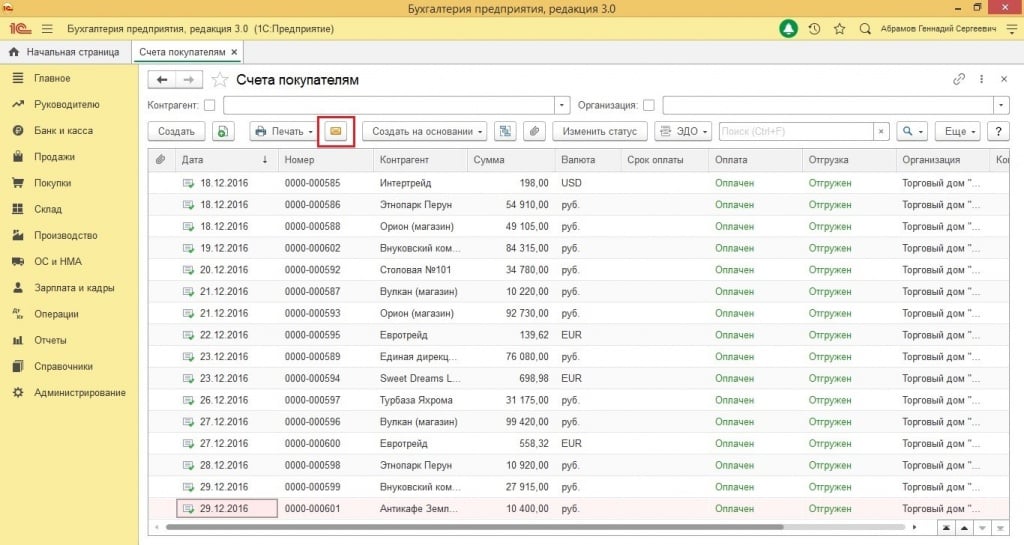1024x545 pixels.
Task: Add Счета покупателям to favorites with star
Action: pyautogui.click(x=220, y=80)
